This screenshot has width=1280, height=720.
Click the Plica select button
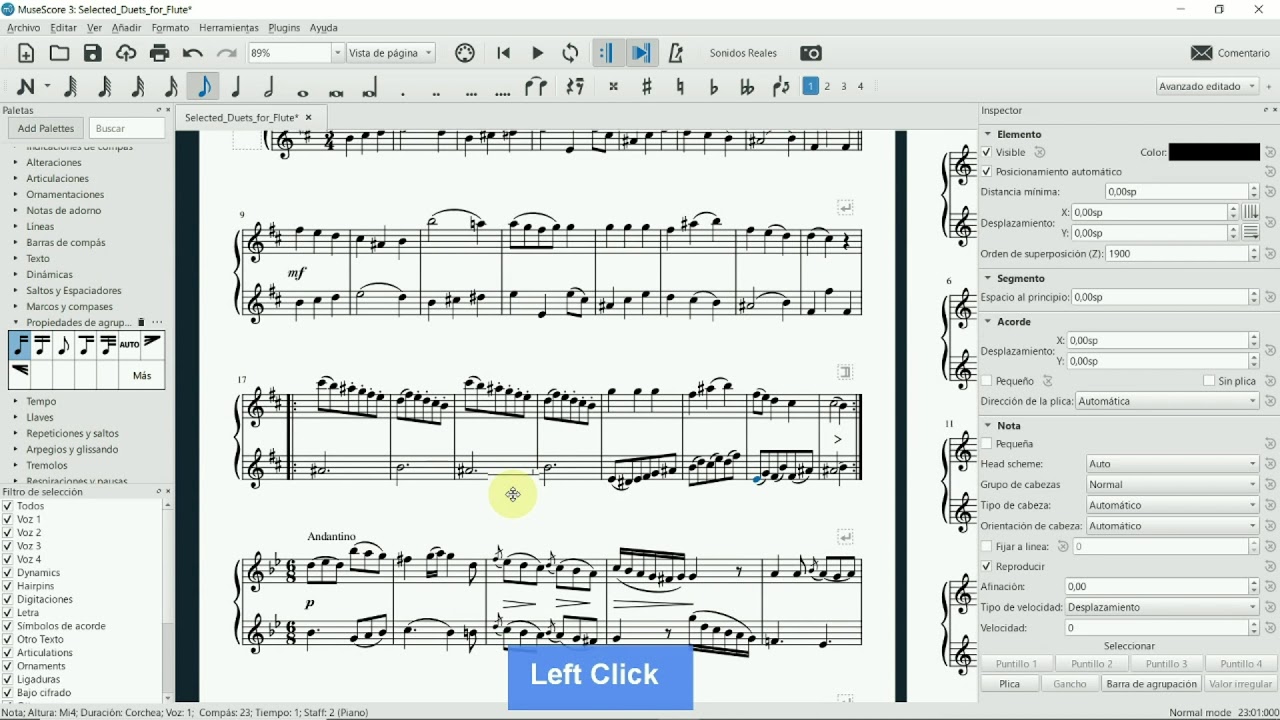point(1010,685)
